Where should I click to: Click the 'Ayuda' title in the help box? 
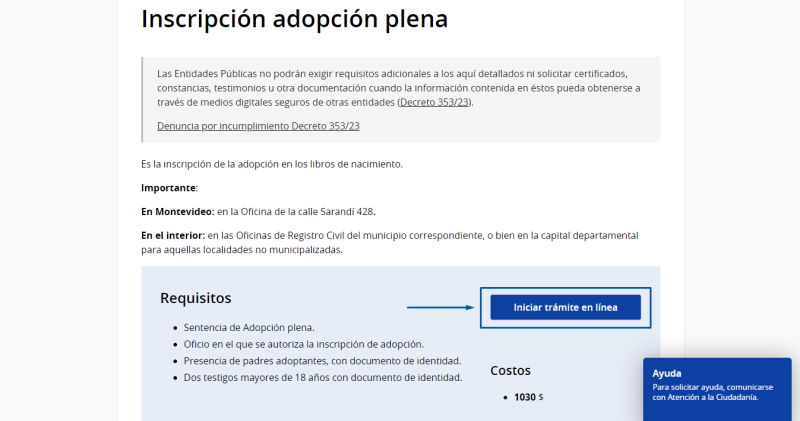click(x=666, y=372)
